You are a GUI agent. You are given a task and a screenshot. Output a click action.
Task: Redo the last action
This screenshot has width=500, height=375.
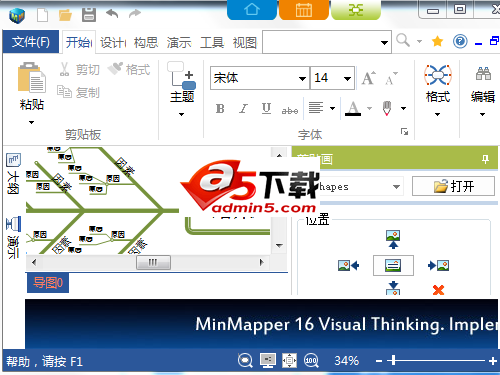135,14
